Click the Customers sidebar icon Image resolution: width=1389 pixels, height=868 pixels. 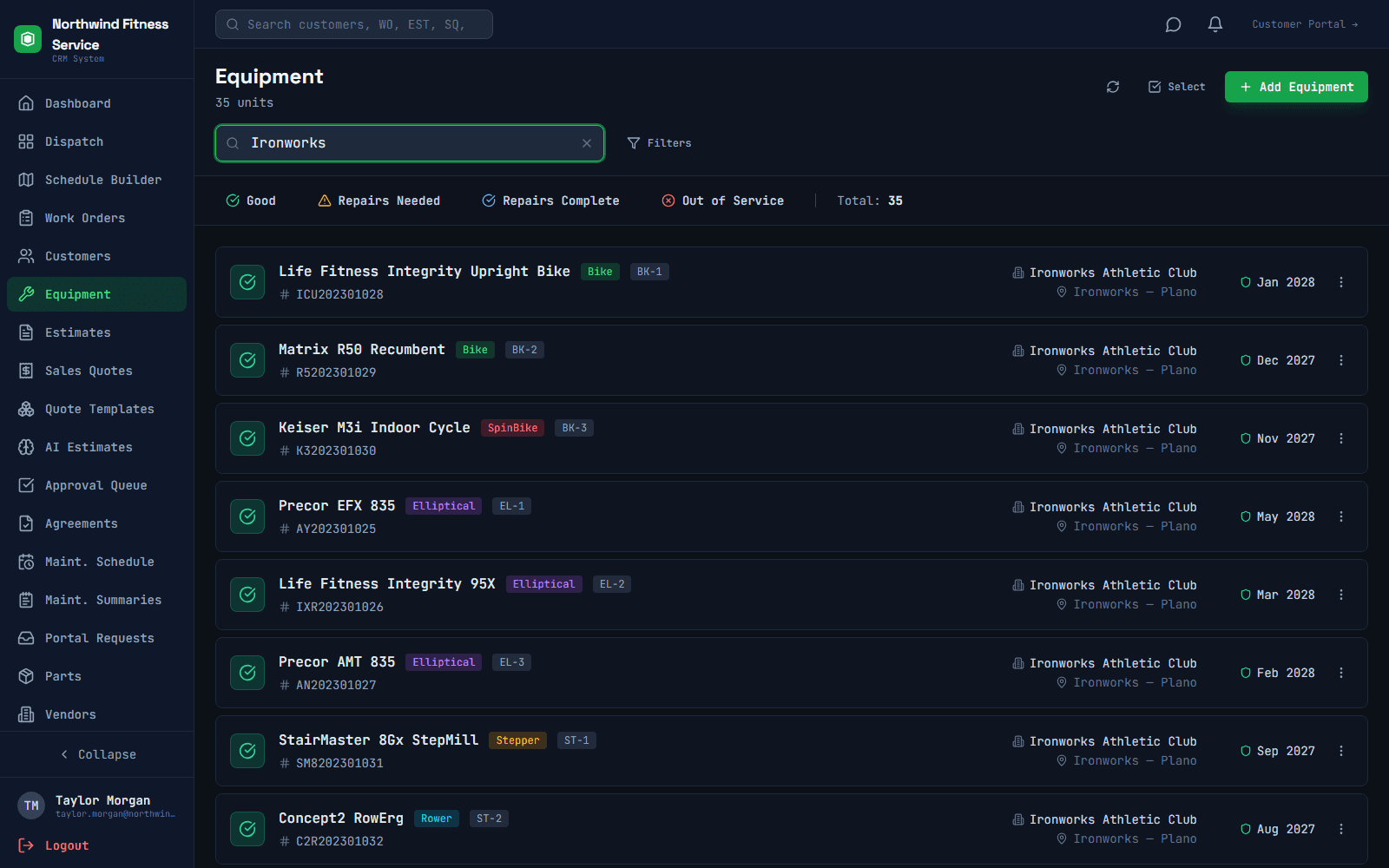(26, 256)
